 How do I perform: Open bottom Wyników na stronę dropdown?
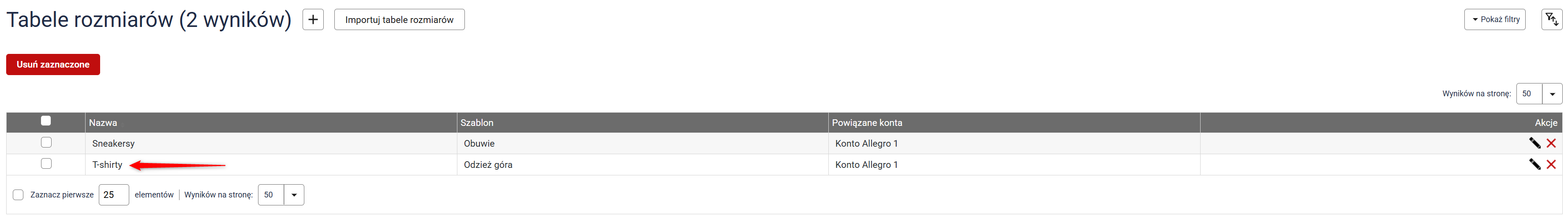pos(281,195)
